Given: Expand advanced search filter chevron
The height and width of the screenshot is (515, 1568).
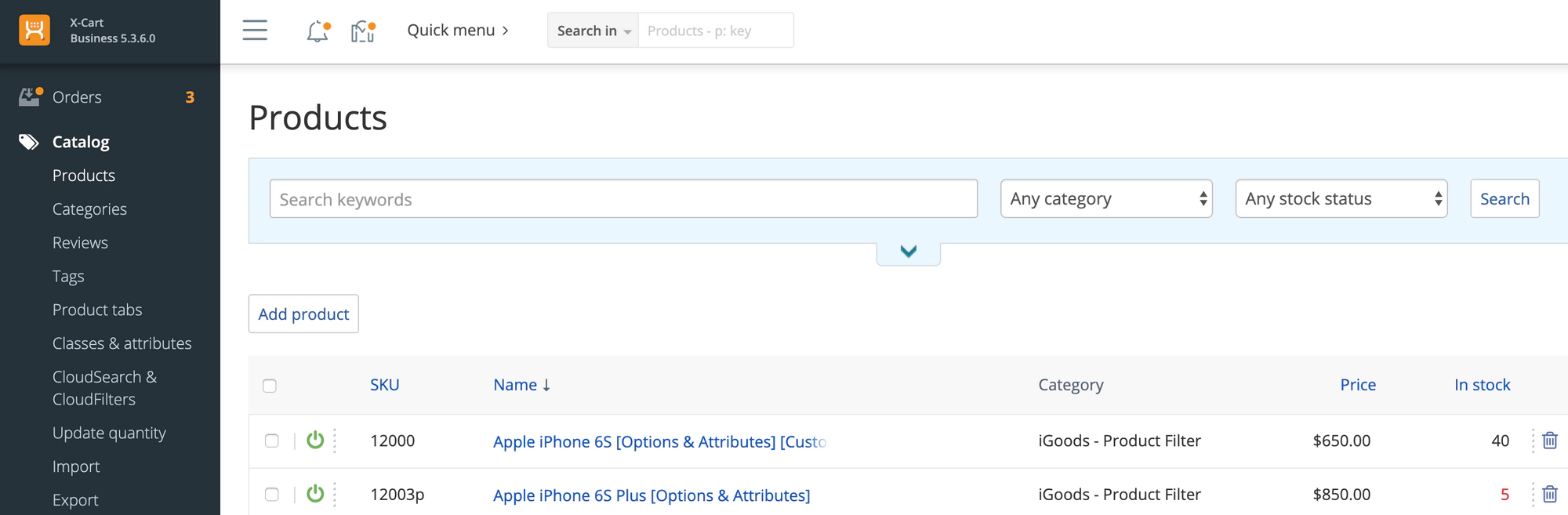Looking at the screenshot, I should pyautogui.click(x=908, y=252).
